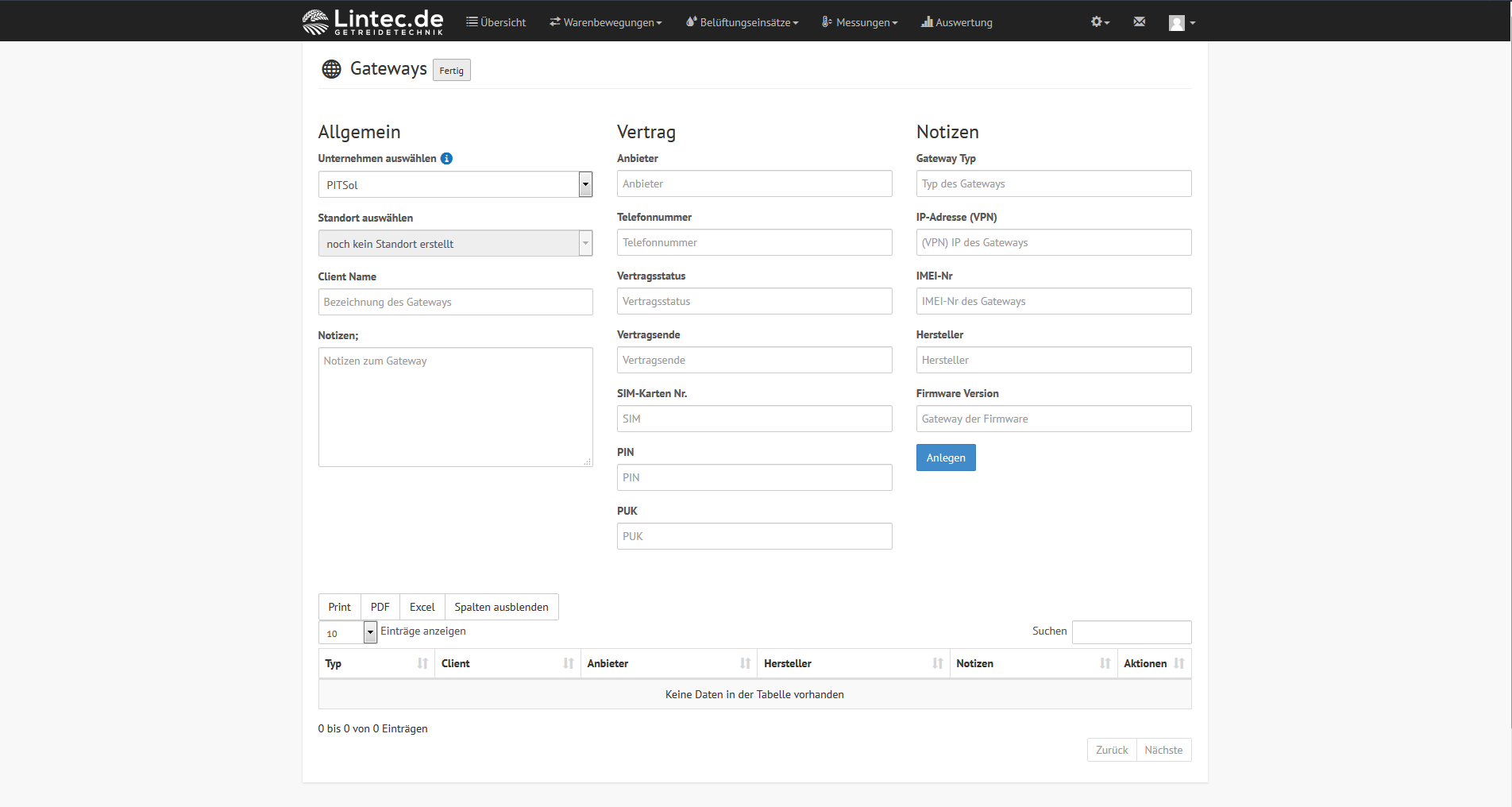Sort table by Hersteller column
Screen dimensions: 1512x807
pos(853,664)
